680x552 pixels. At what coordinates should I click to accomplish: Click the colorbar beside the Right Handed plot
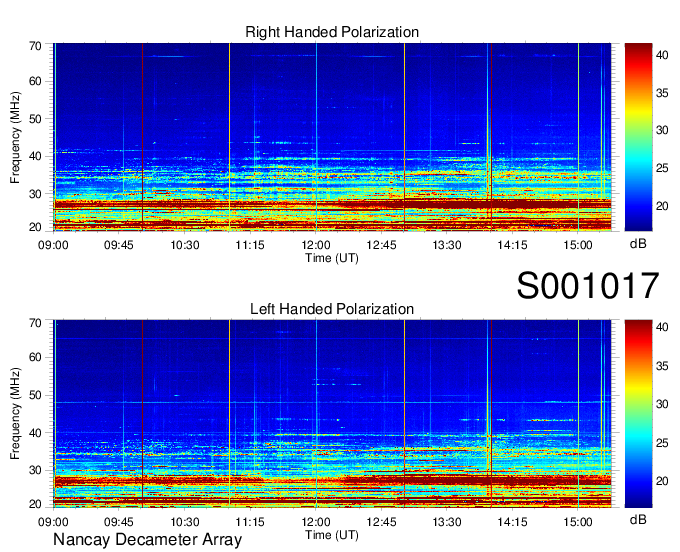(x=638, y=137)
